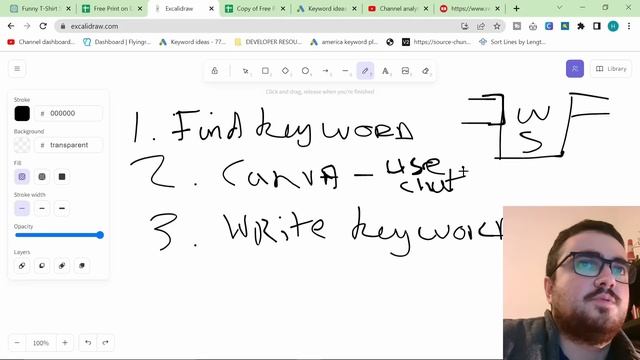
Task: Edit the background value transparent
Action: tap(68, 145)
